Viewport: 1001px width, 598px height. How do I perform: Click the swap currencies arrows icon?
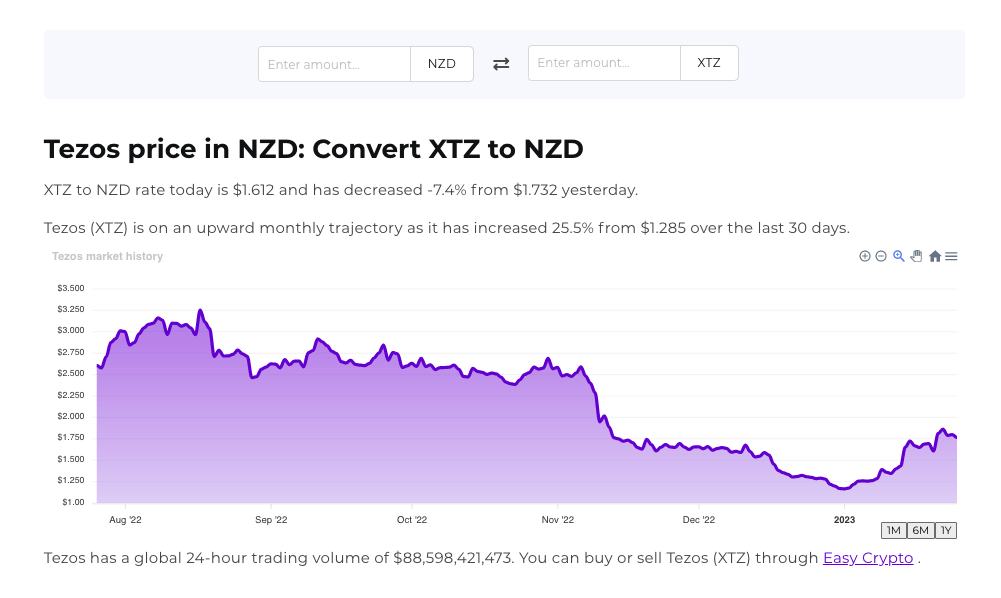[x=500, y=63]
